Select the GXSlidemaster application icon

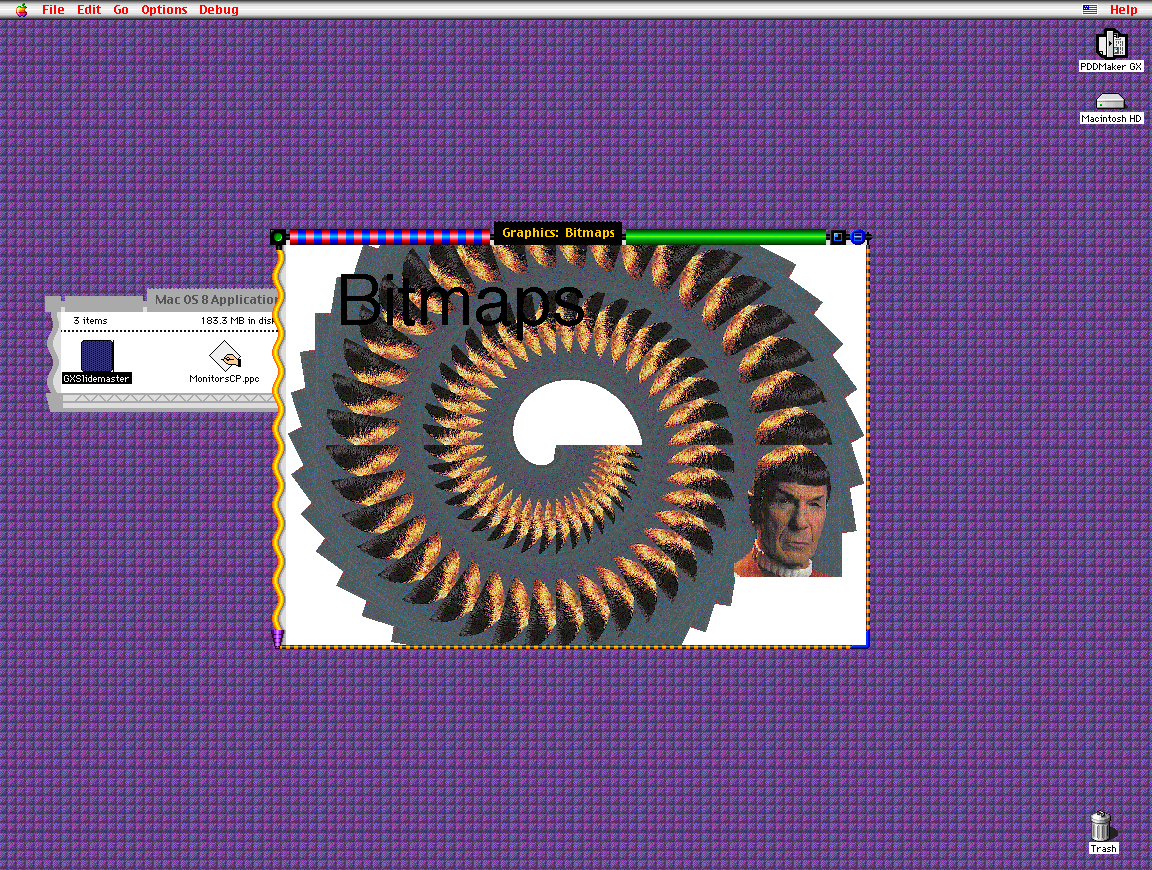point(97,356)
